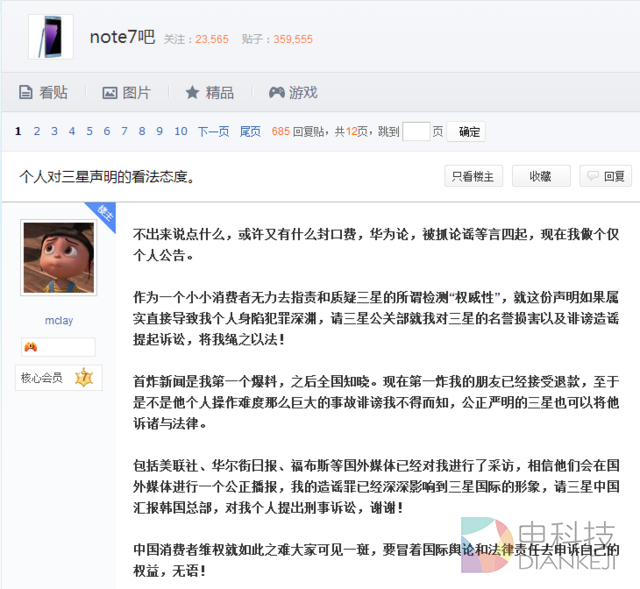Click the 游戏 gamepad icon

[277, 93]
